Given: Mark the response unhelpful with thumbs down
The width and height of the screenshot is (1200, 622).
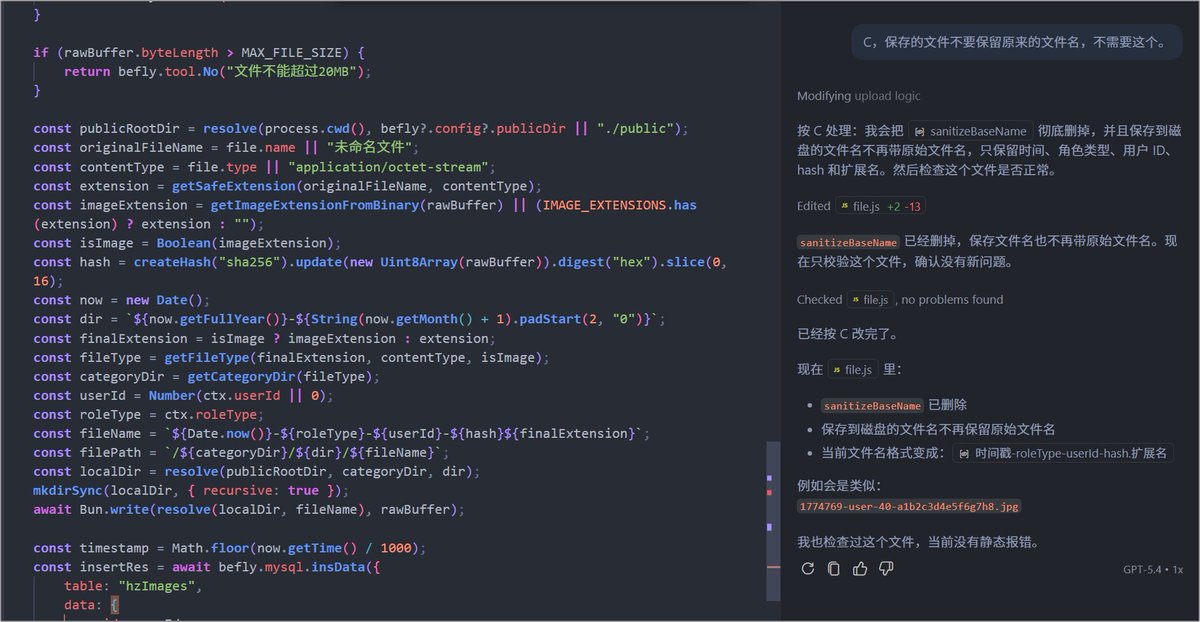Looking at the screenshot, I should [x=886, y=569].
